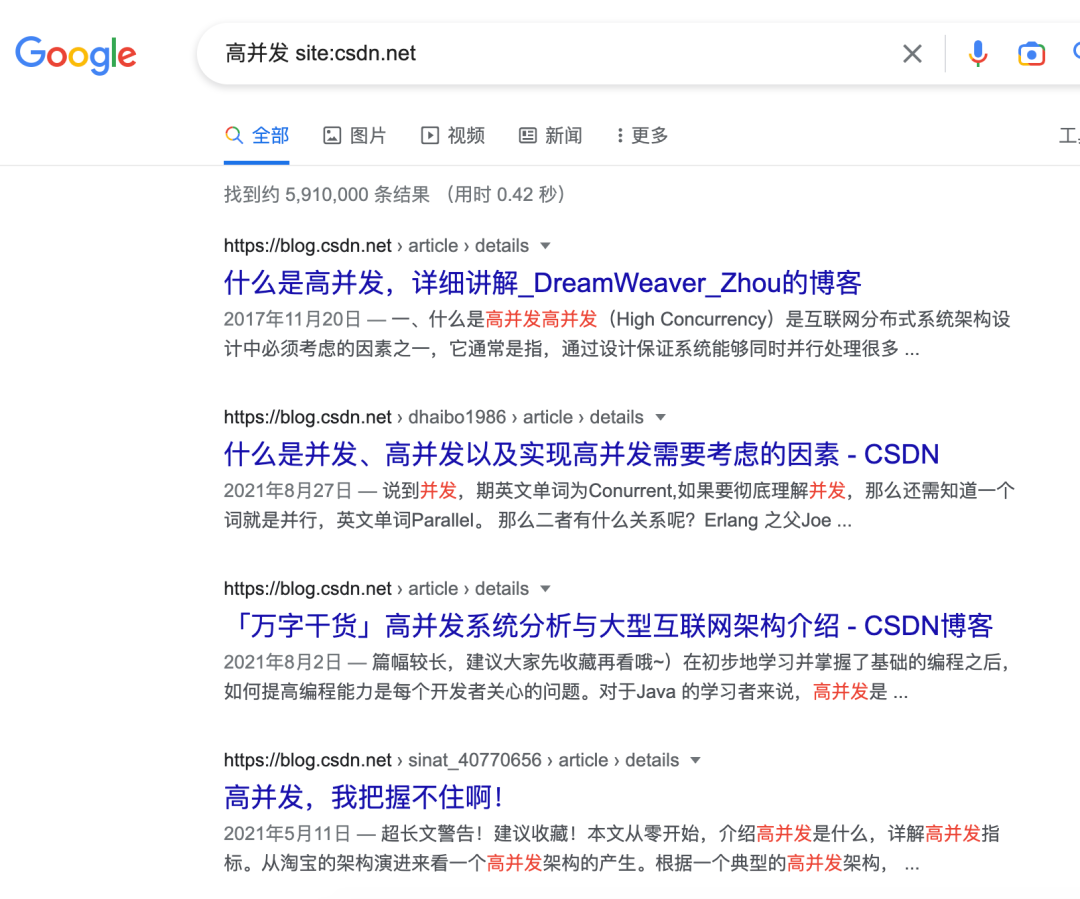The width and height of the screenshot is (1080, 899).
Task: Clear the search box with X
Action: 913,54
